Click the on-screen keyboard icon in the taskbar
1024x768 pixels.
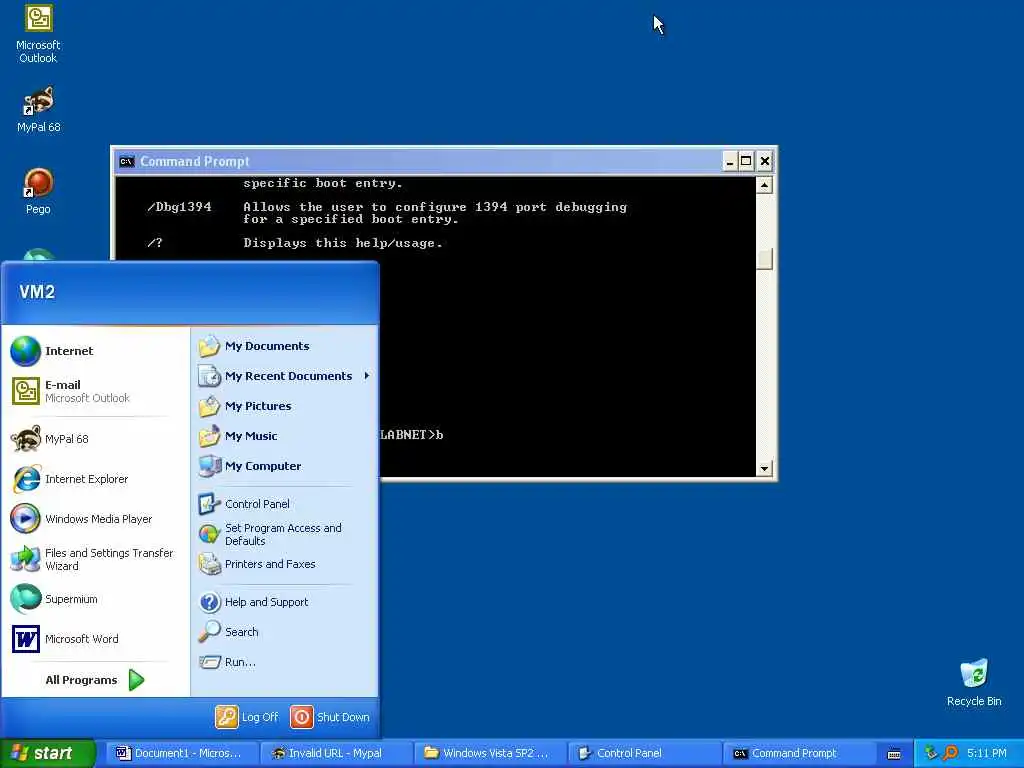tap(894, 754)
